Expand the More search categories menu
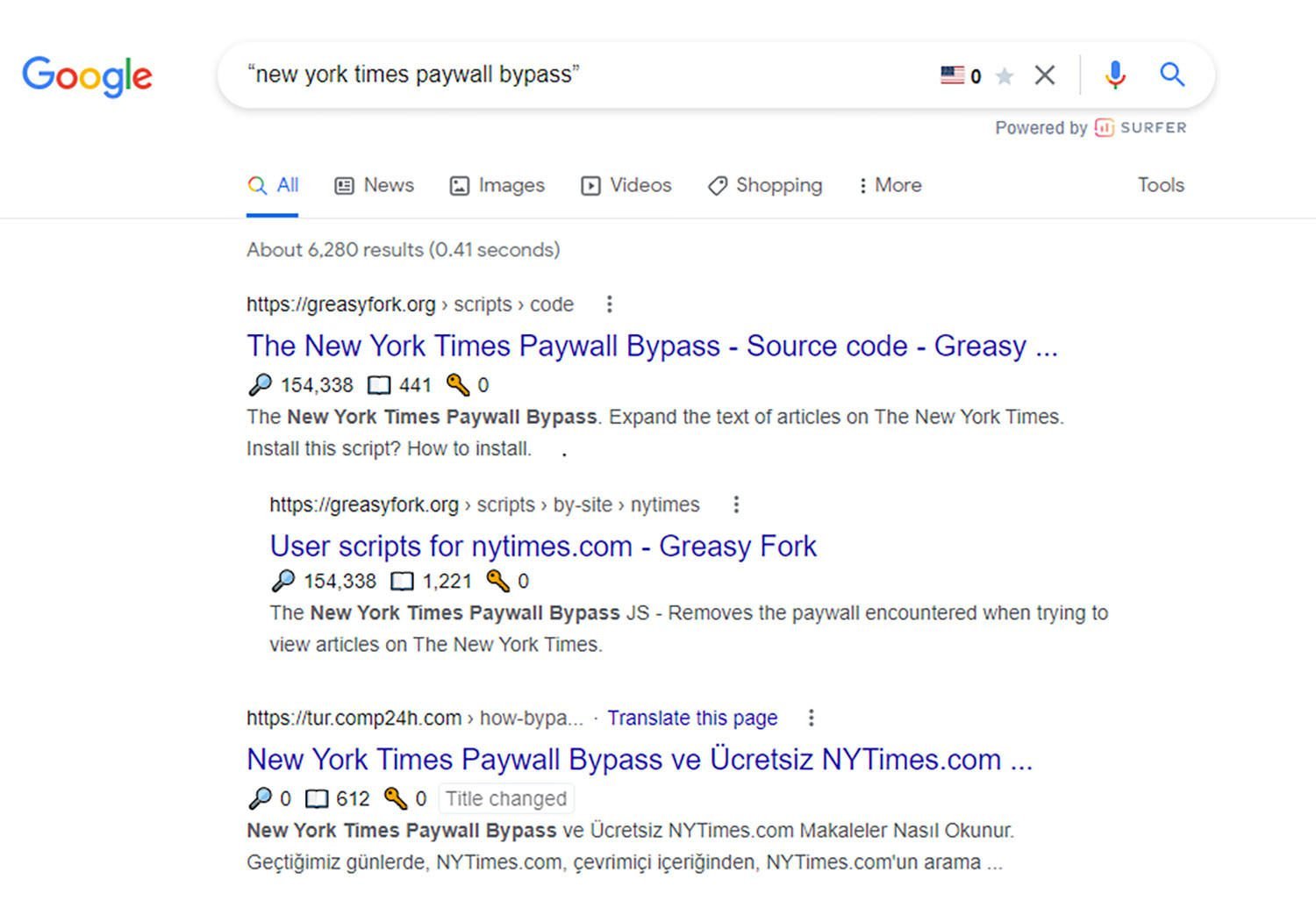The width and height of the screenshot is (1316, 908). pos(890,185)
